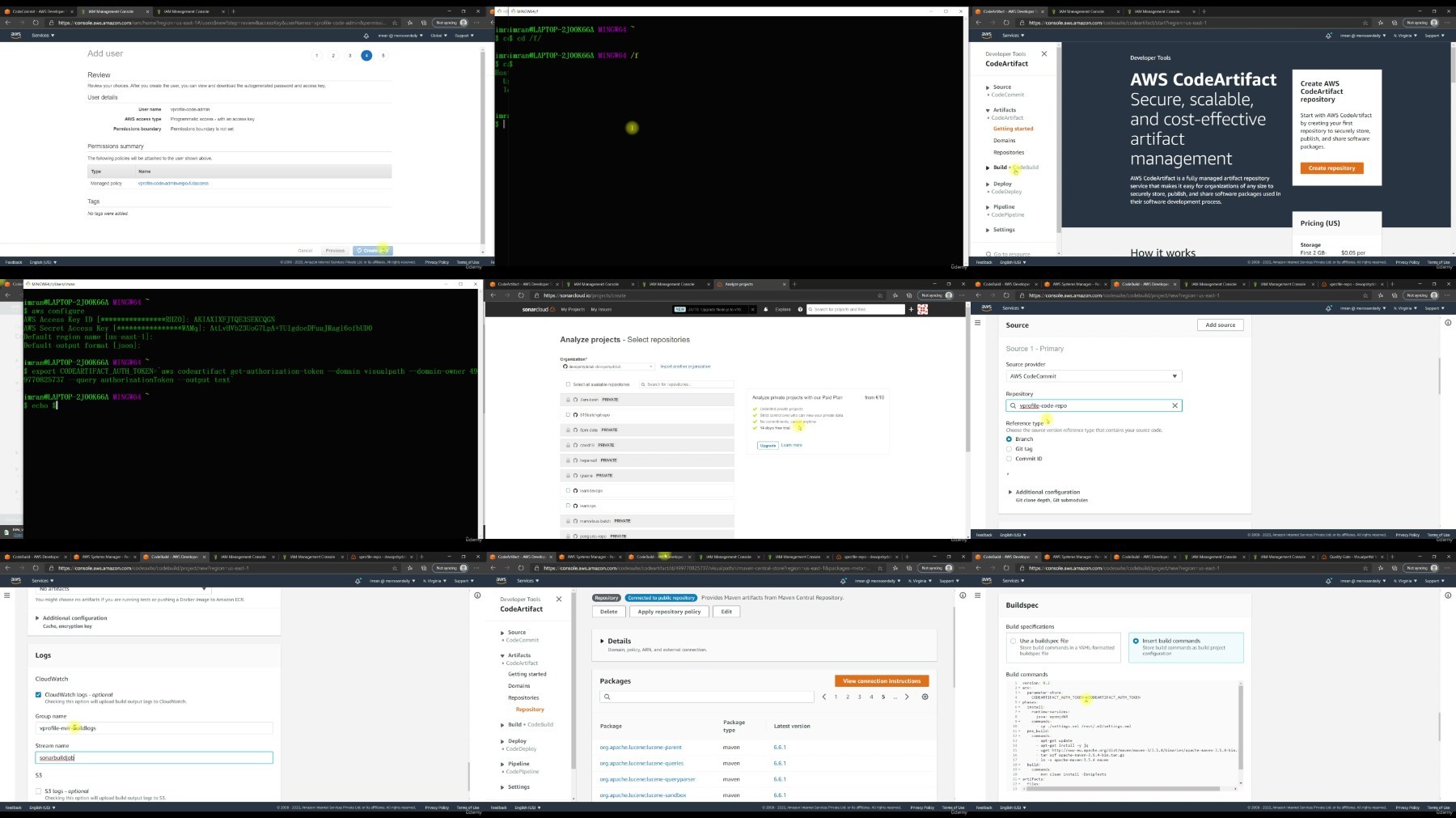
Task: Open notifications bell above the CodeArtifact landing page
Action: coord(1328,36)
